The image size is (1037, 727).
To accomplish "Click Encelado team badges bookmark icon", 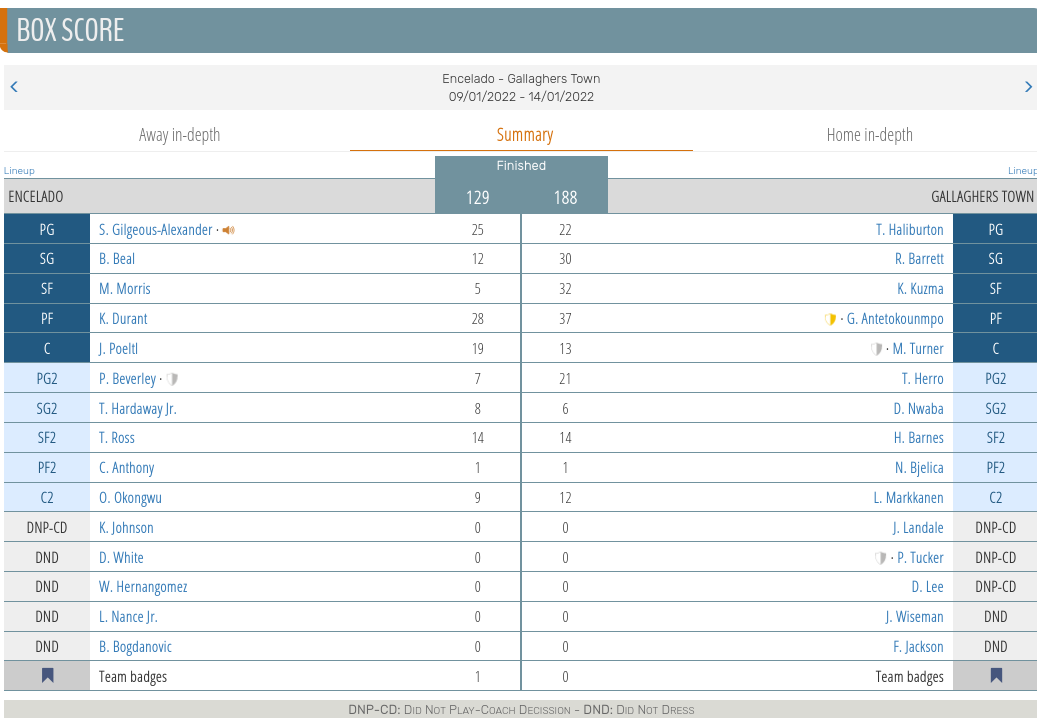I will click(47, 675).
